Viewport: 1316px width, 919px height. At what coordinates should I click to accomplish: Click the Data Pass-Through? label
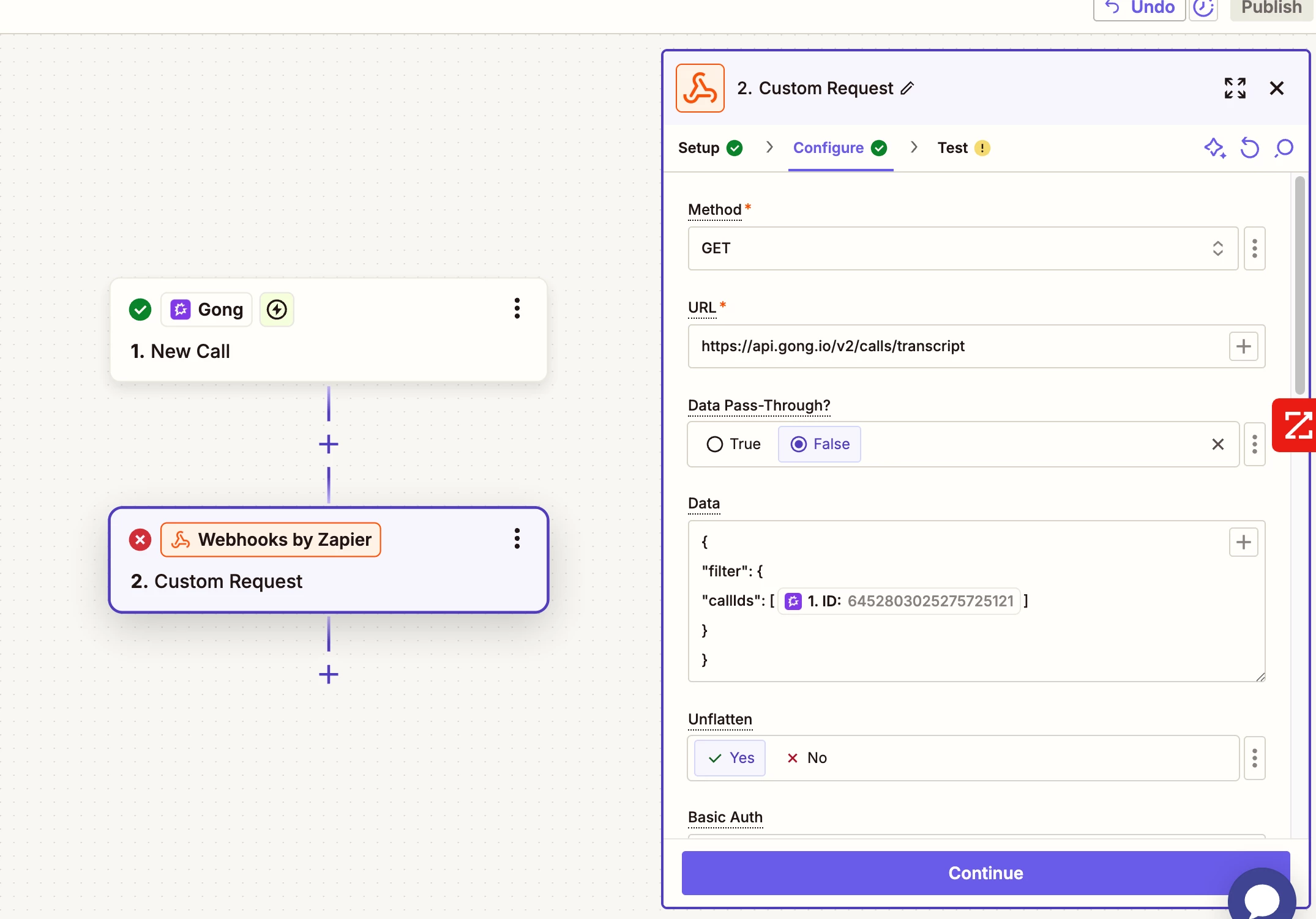tap(759, 406)
